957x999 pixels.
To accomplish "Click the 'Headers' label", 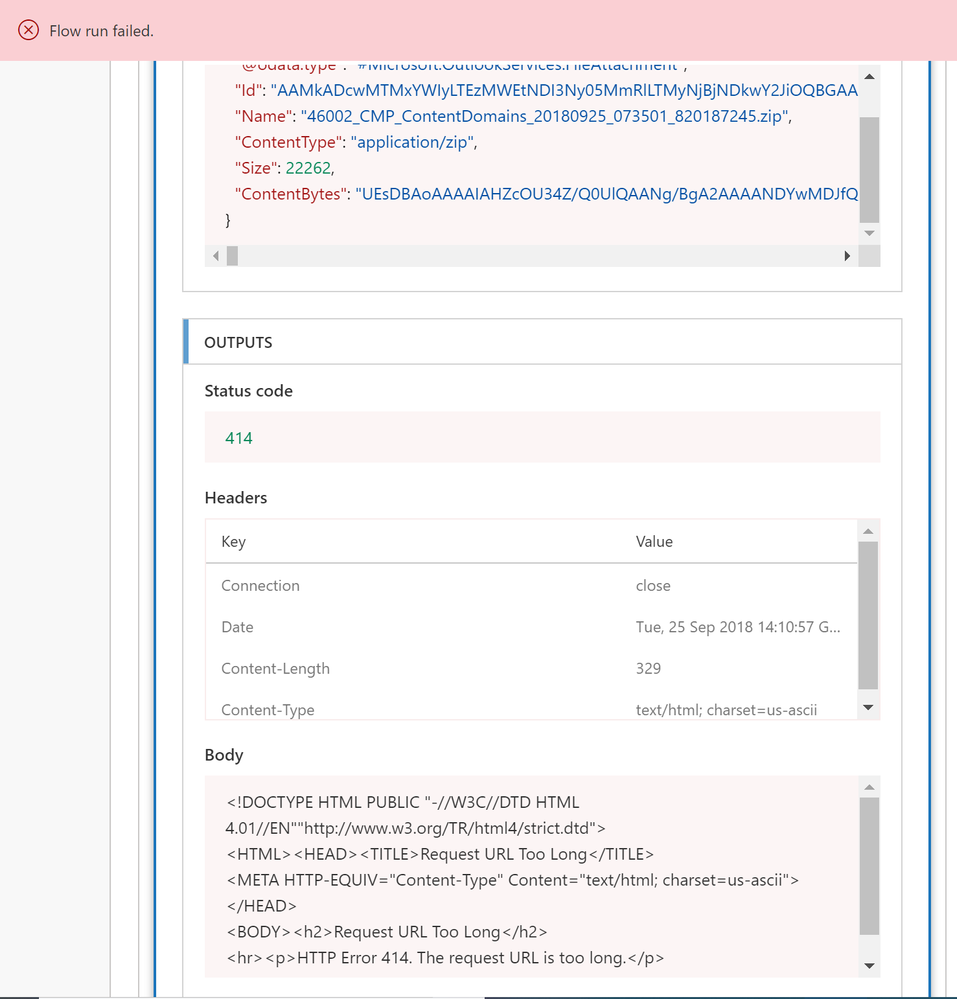I will (x=236, y=498).
